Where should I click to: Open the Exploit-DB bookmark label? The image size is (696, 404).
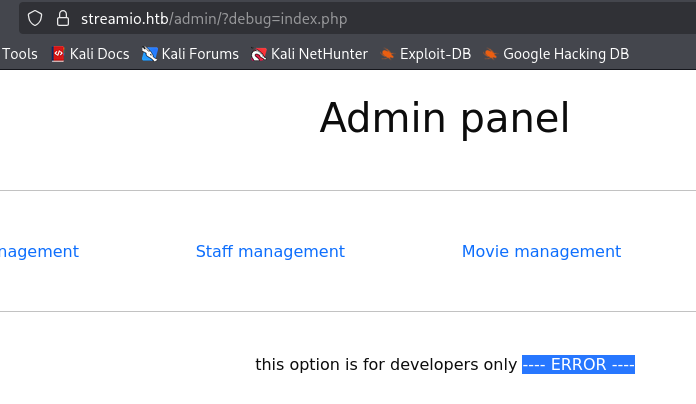pyautogui.click(x=435, y=54)
